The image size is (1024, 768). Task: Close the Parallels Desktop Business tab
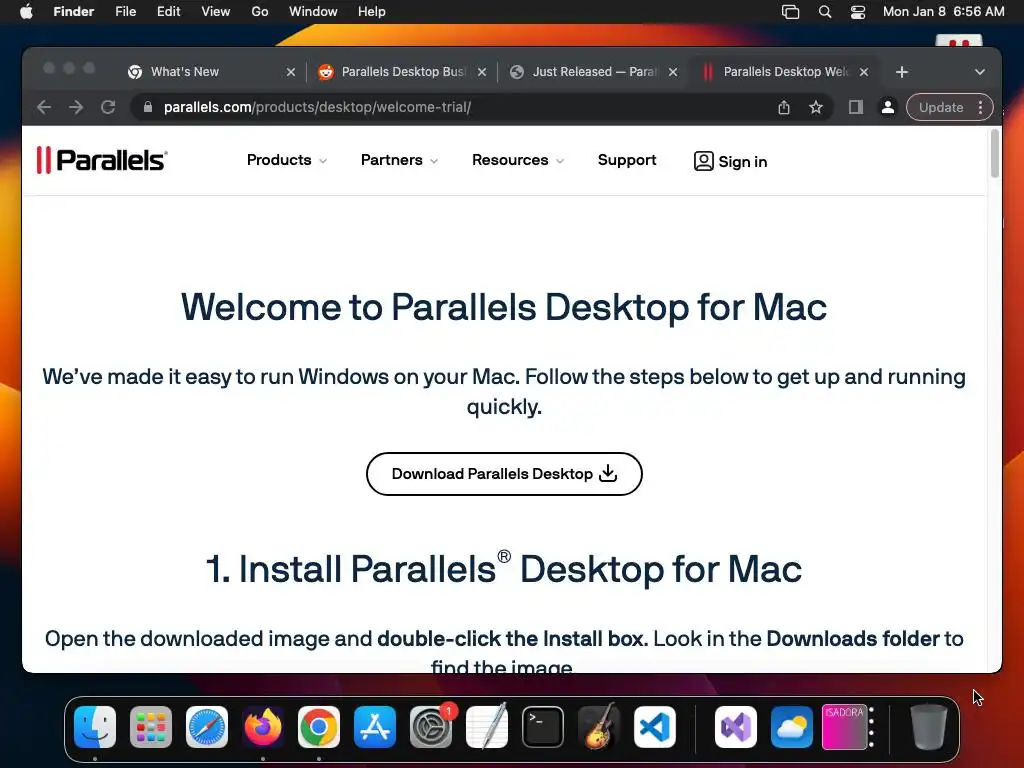[x=482, y=72]
